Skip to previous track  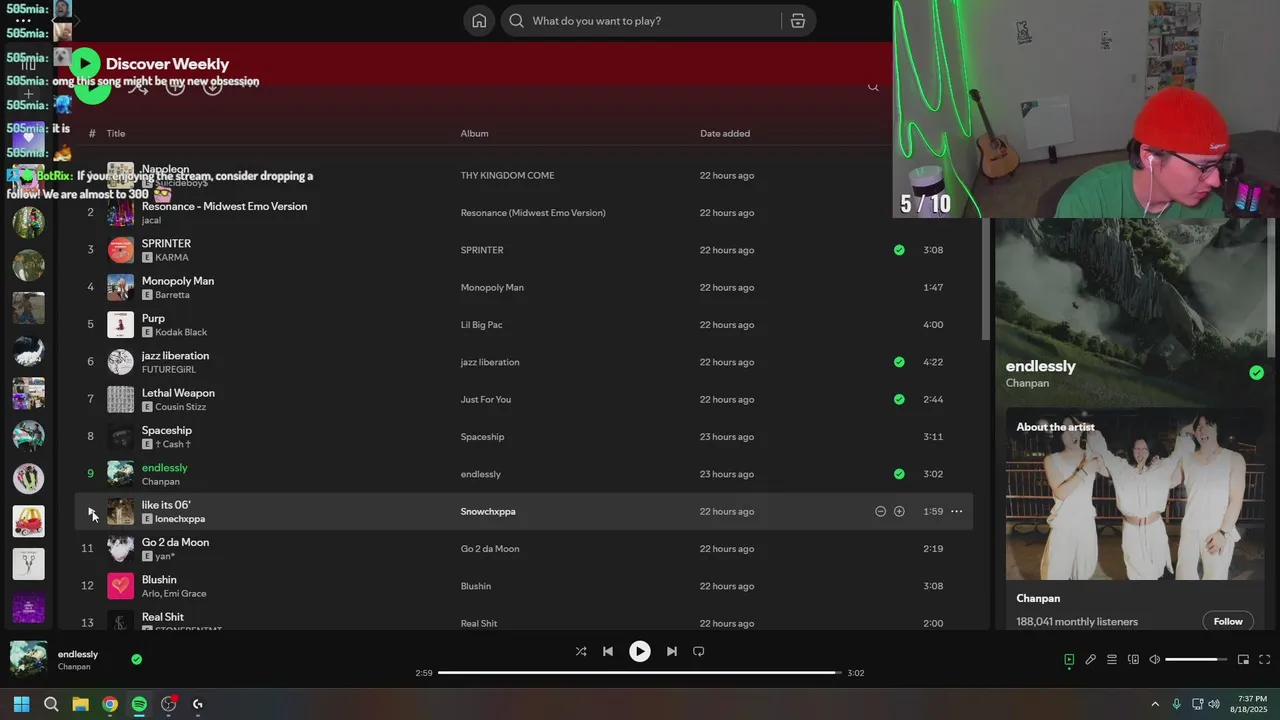coord(607,651)
